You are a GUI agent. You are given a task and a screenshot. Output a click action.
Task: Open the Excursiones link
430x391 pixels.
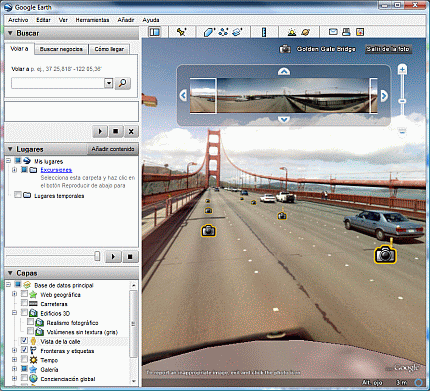click(56, 170)
